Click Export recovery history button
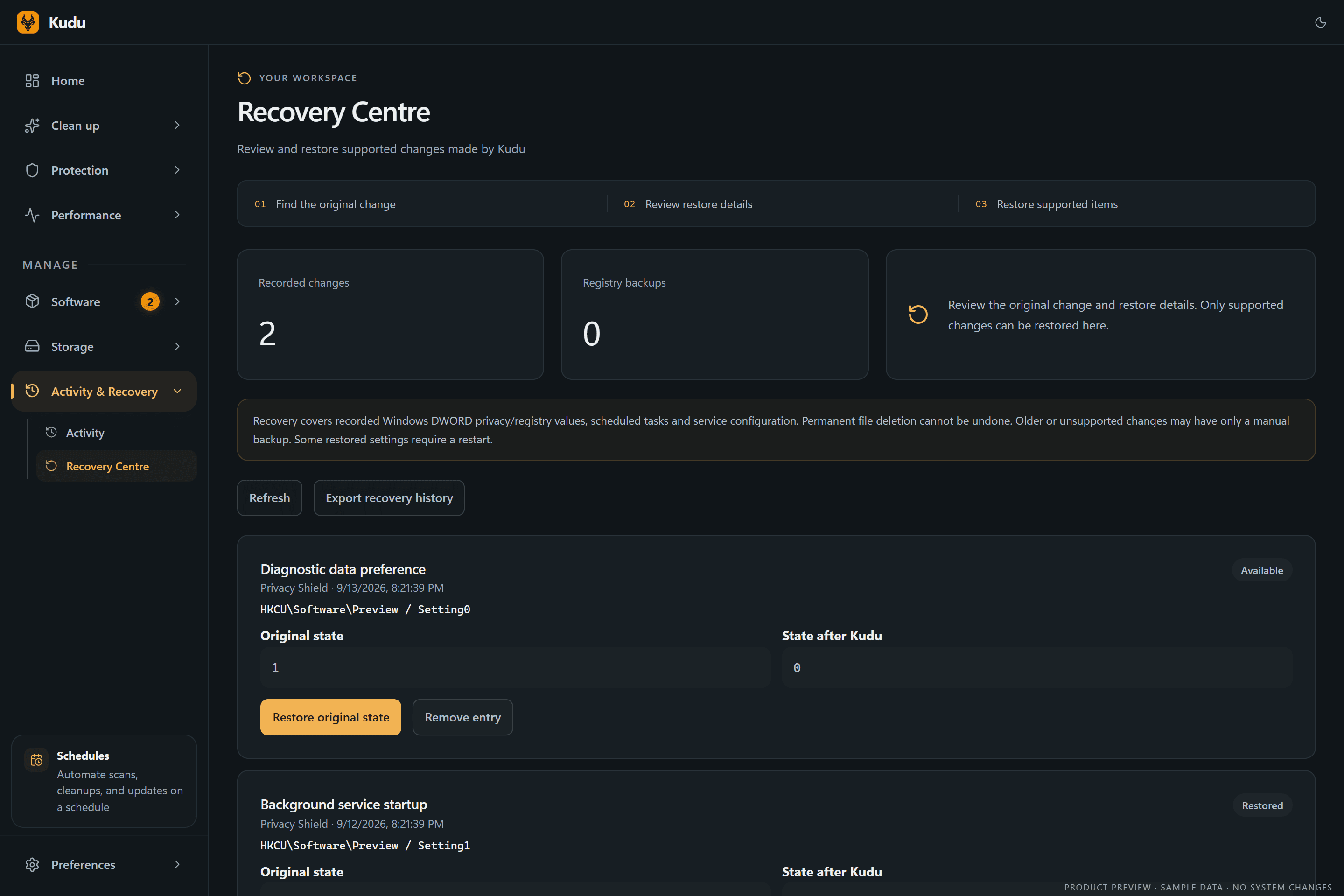Image resolution: width=1344 pixels, height=896 pixels. pyautogui.click(x=389, y=498)
